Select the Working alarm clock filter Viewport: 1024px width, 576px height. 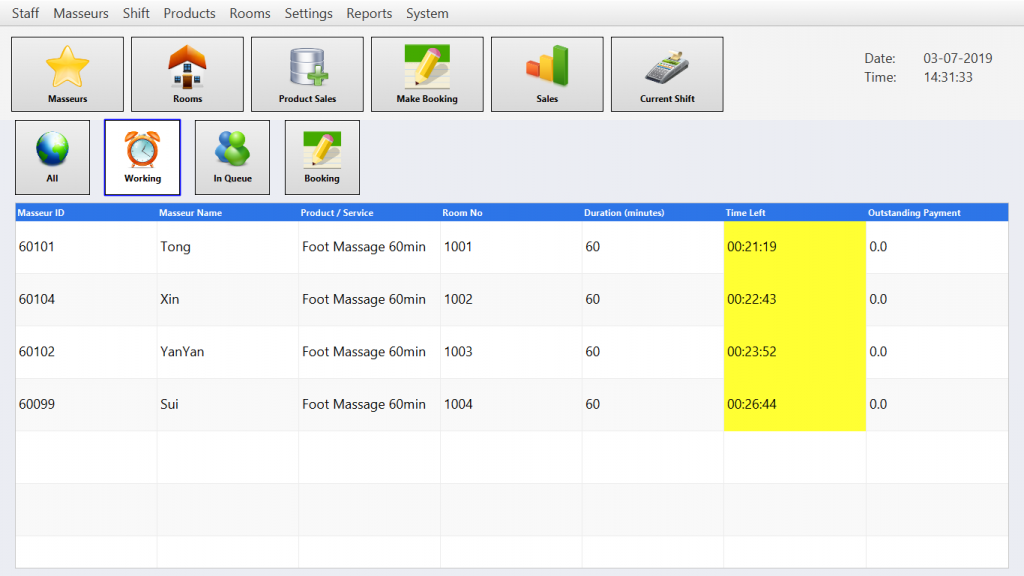tap(142, 157)
